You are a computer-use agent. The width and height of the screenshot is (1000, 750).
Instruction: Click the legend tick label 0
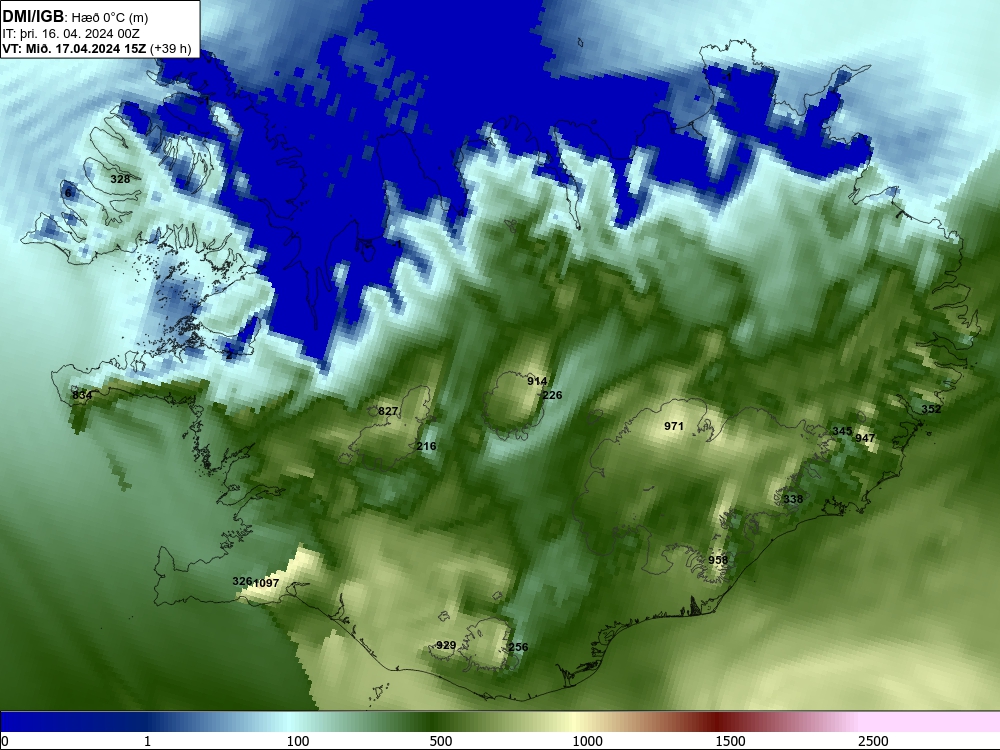6,741
